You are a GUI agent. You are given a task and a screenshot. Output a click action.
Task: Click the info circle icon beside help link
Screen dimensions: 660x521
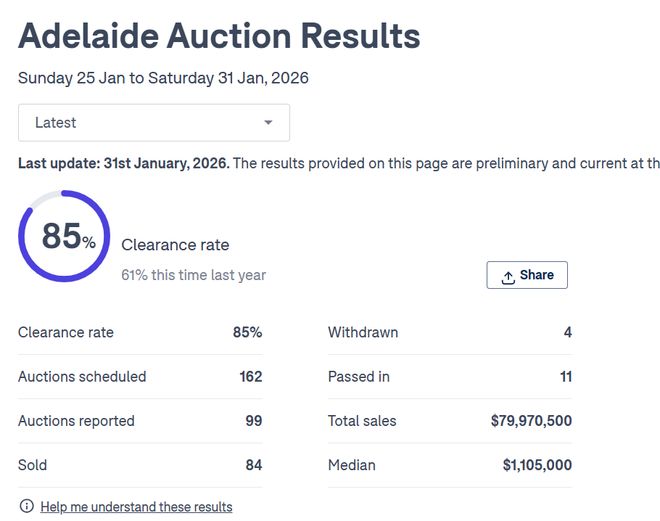point(26,506)
